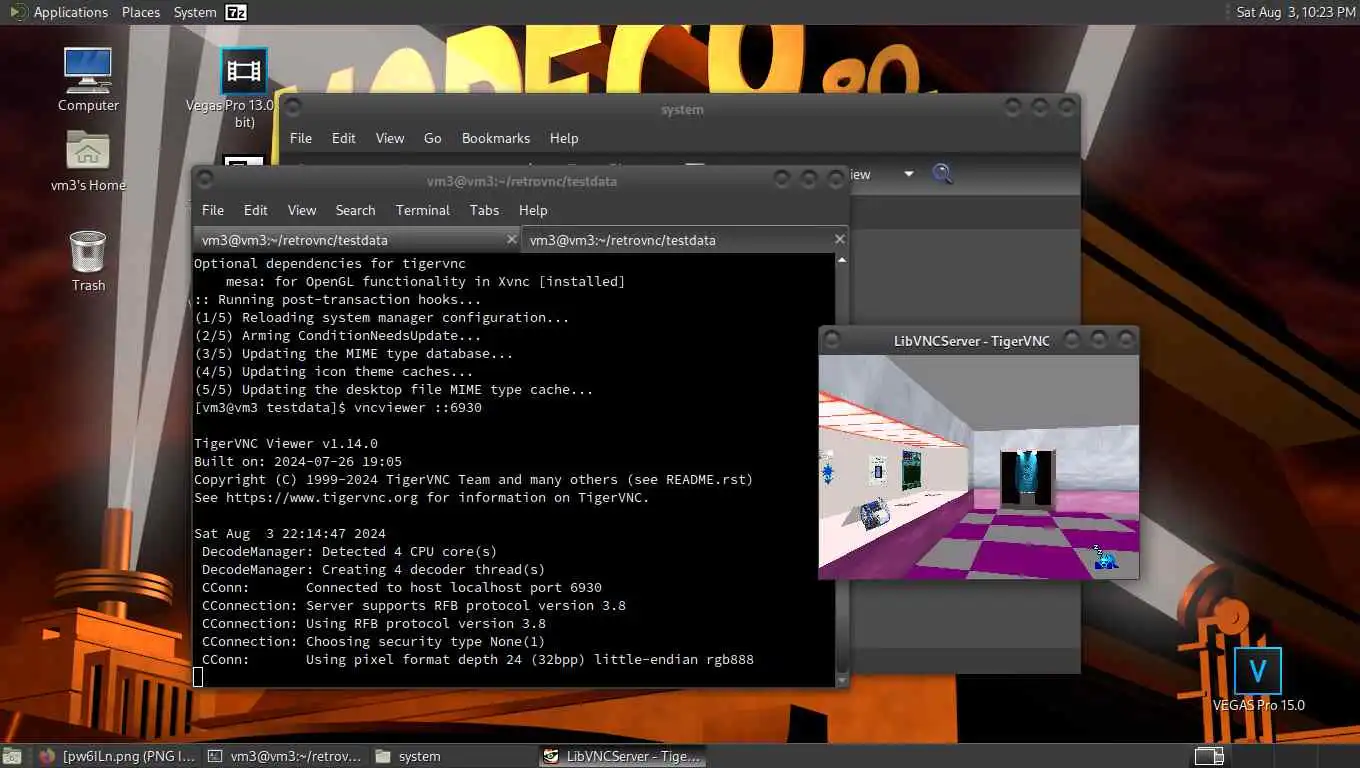Click 'TigerVNC Viewer v1.14.0' text in terminal
The height and width of the screenshot is (768, 1360).
point(286,444)
